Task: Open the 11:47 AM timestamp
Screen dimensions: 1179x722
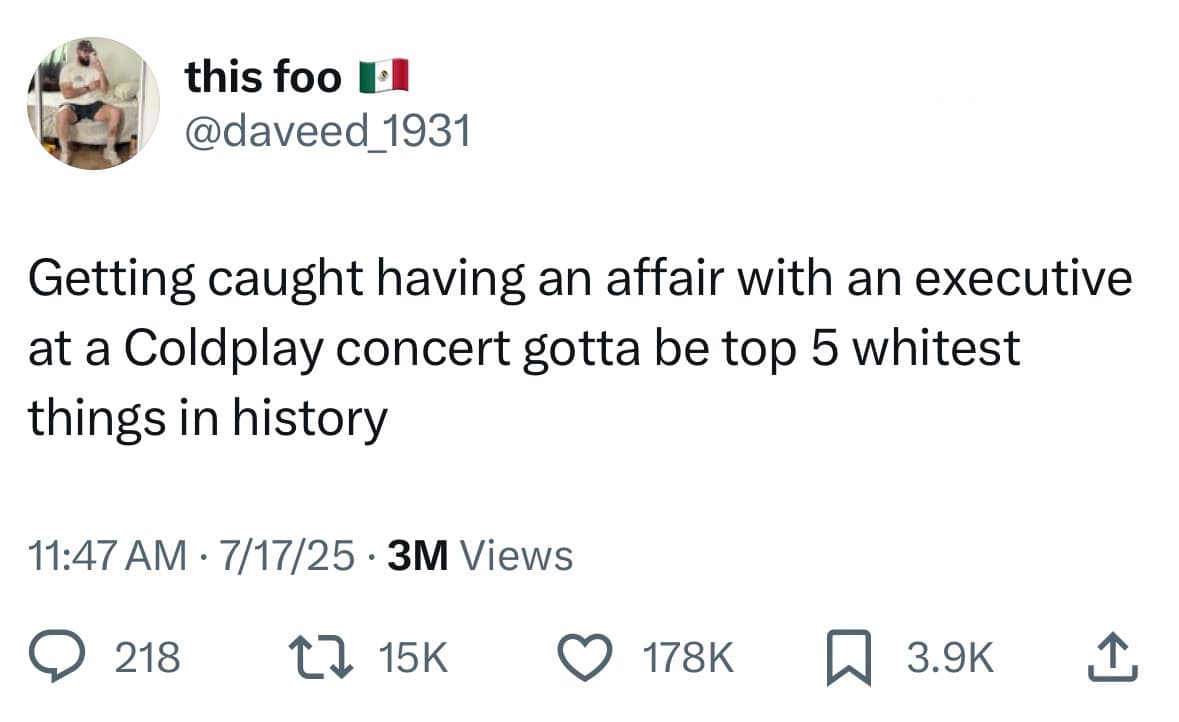Action: (108, 556)
